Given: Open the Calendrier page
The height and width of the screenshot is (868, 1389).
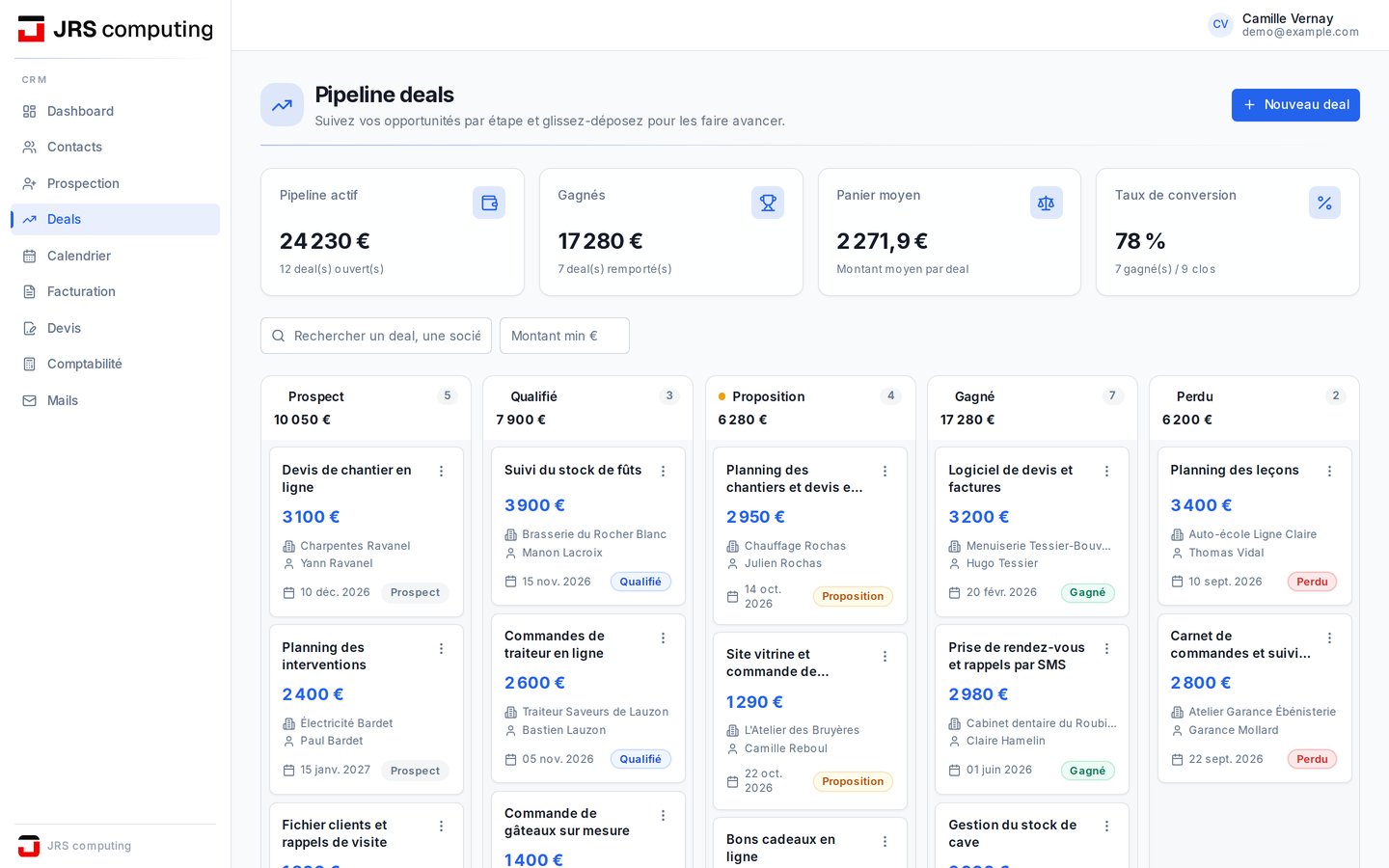Looking at the screenshot, I should click(x=115, y=256).
